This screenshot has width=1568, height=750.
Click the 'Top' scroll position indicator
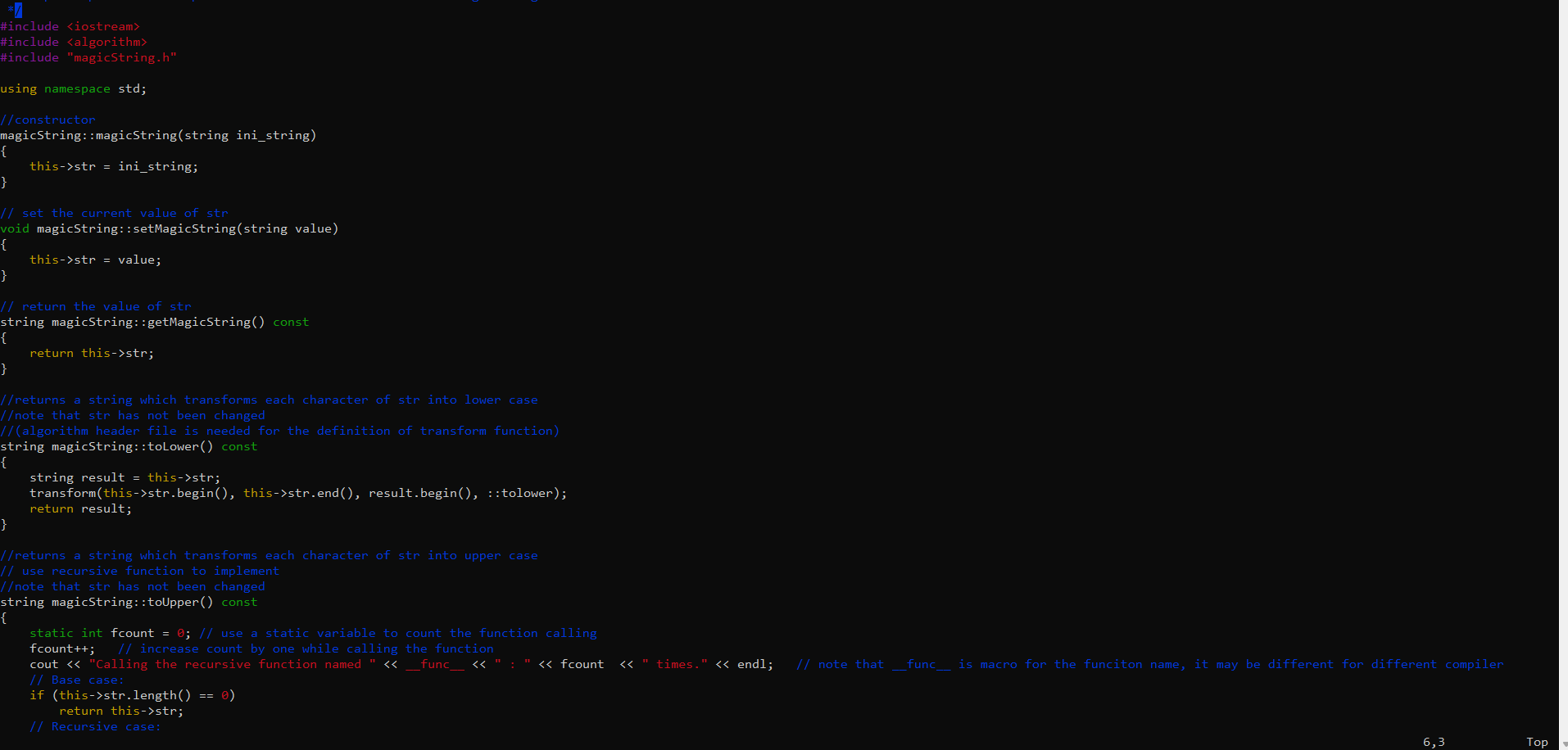click(1537, 742)
